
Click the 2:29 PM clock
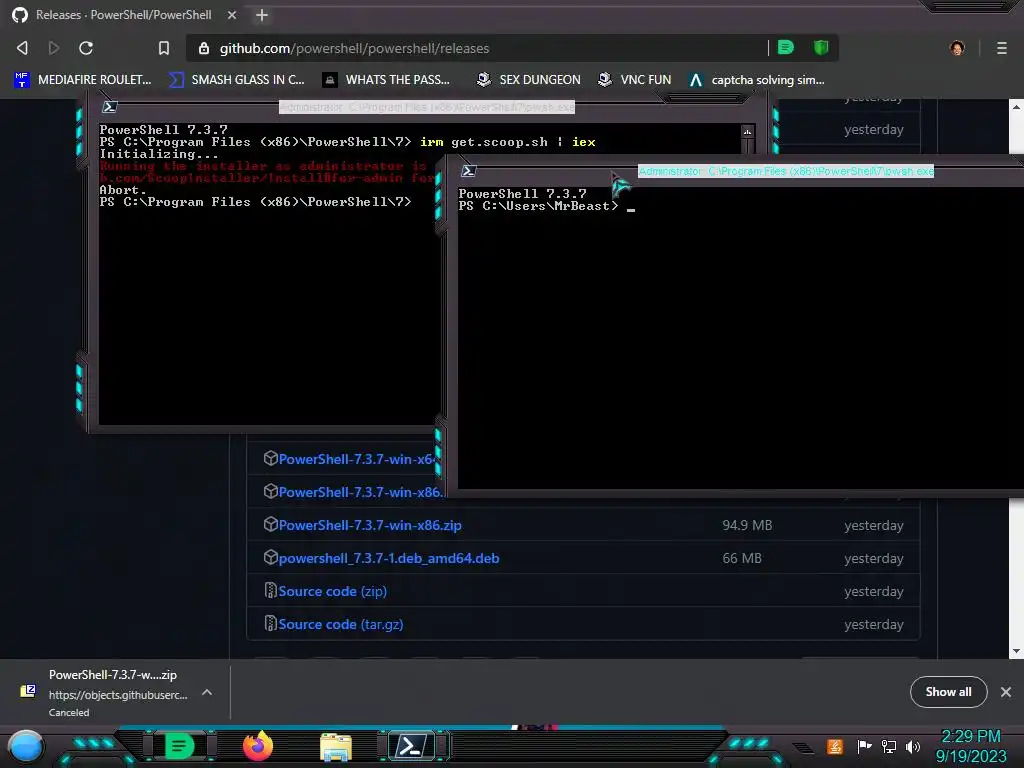pos(970,737)
